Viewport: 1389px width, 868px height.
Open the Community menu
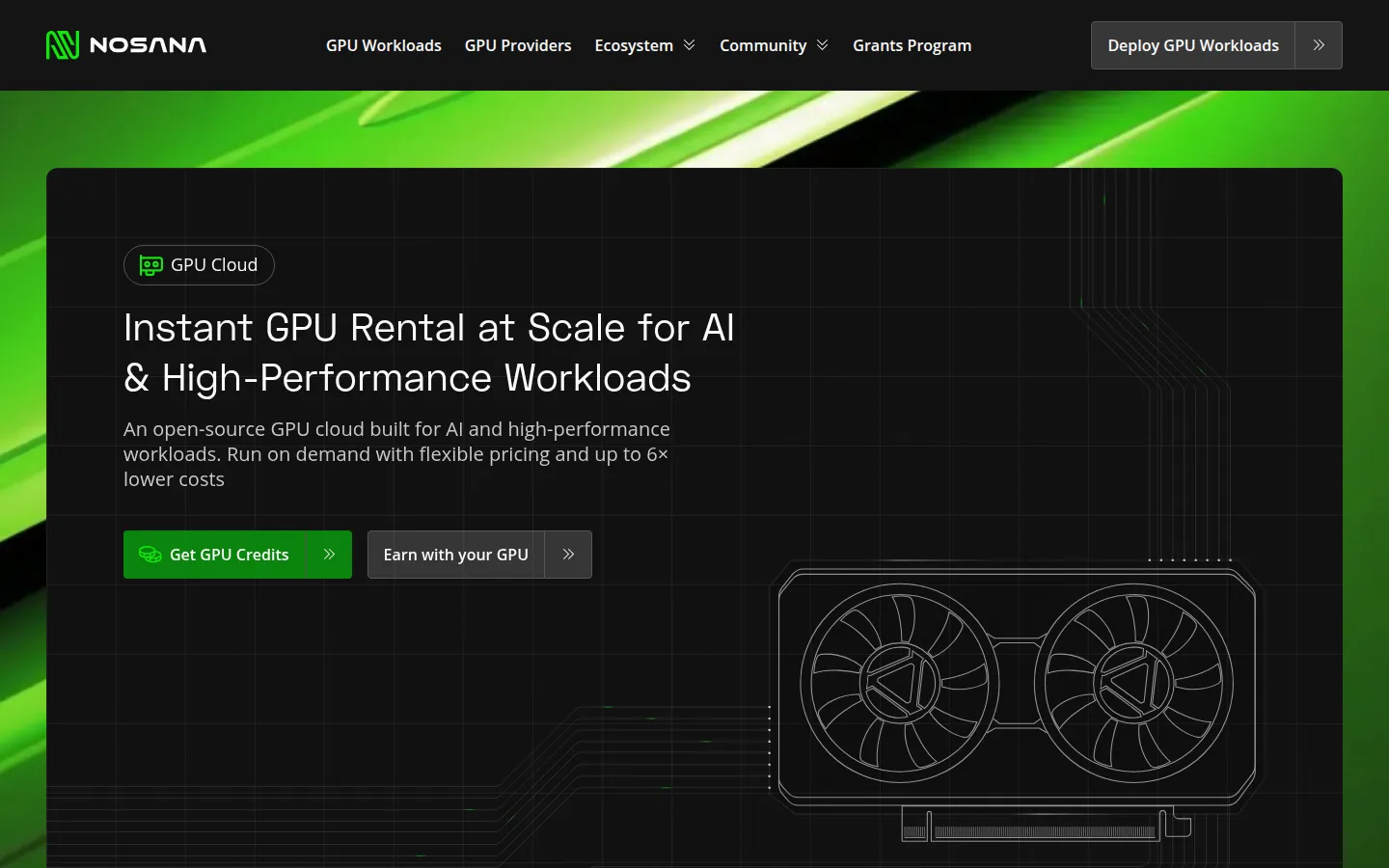tap(774, 45)
